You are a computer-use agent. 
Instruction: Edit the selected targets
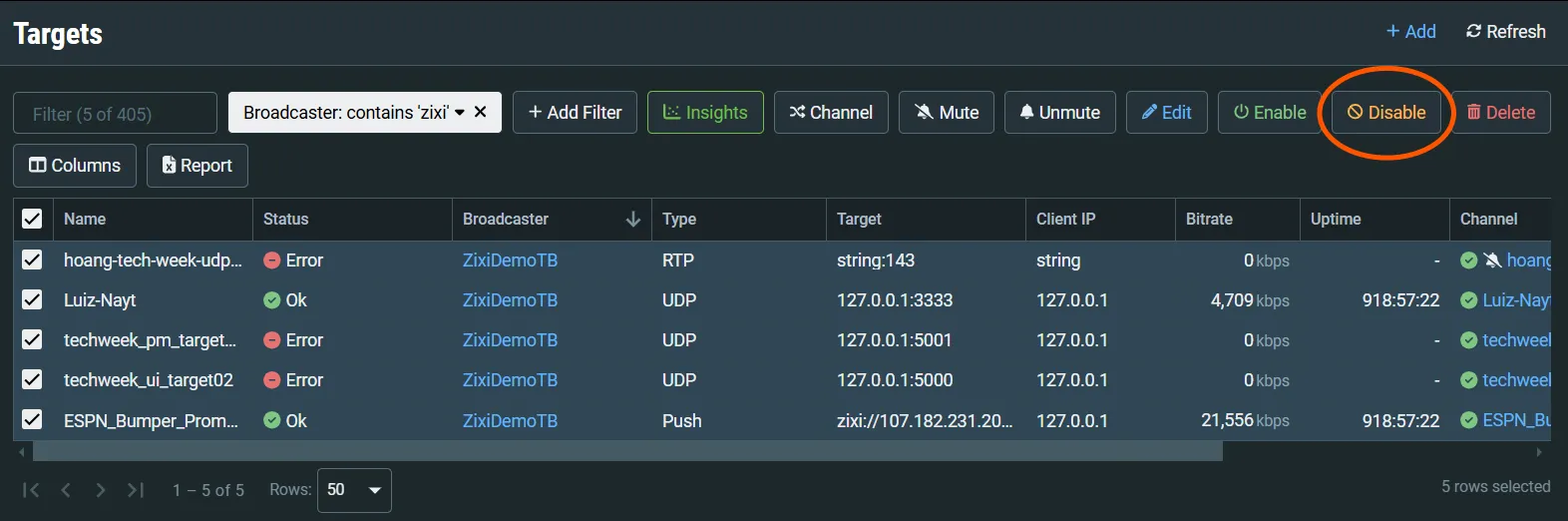pos(1167,113)
